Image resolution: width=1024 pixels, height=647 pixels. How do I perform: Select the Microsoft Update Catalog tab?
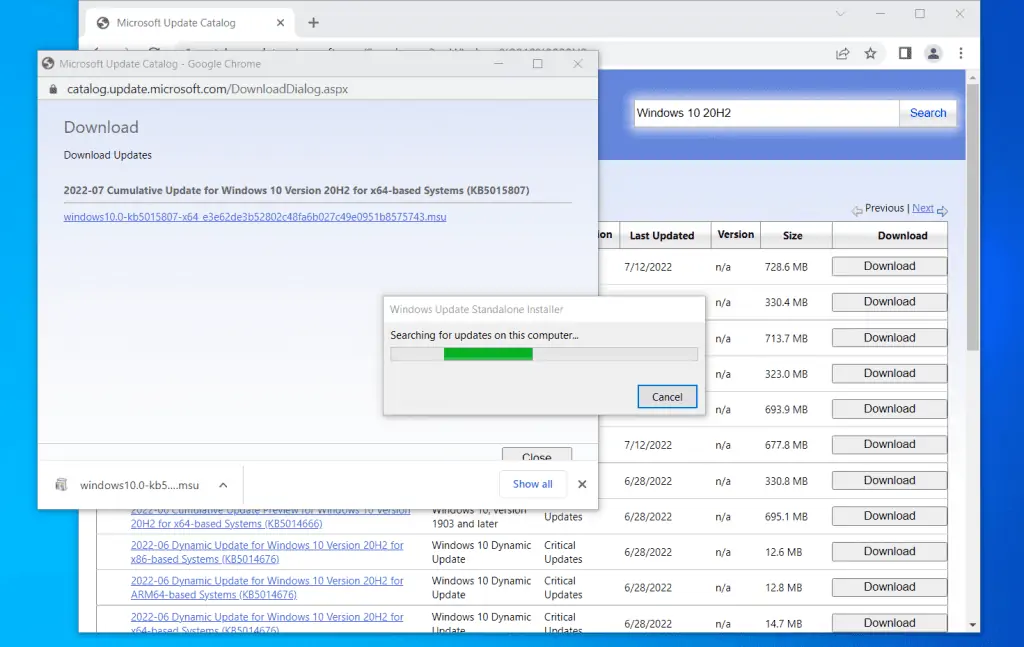tap(191, 23)
